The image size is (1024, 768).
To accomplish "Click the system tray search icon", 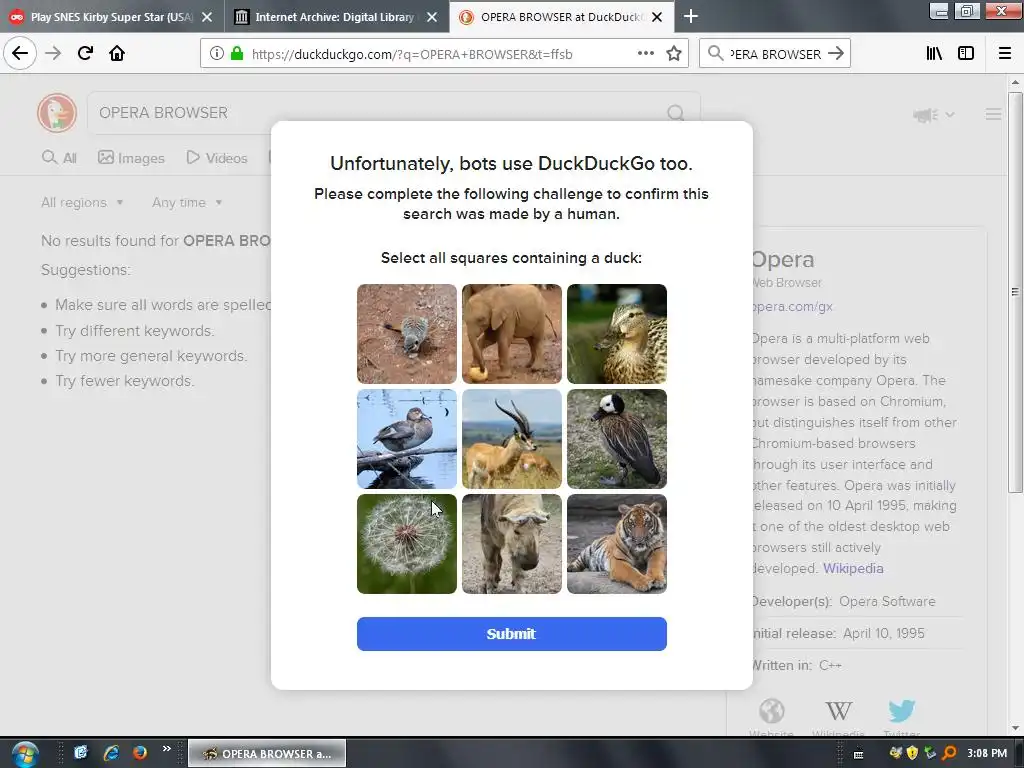I will click(950, 754).
